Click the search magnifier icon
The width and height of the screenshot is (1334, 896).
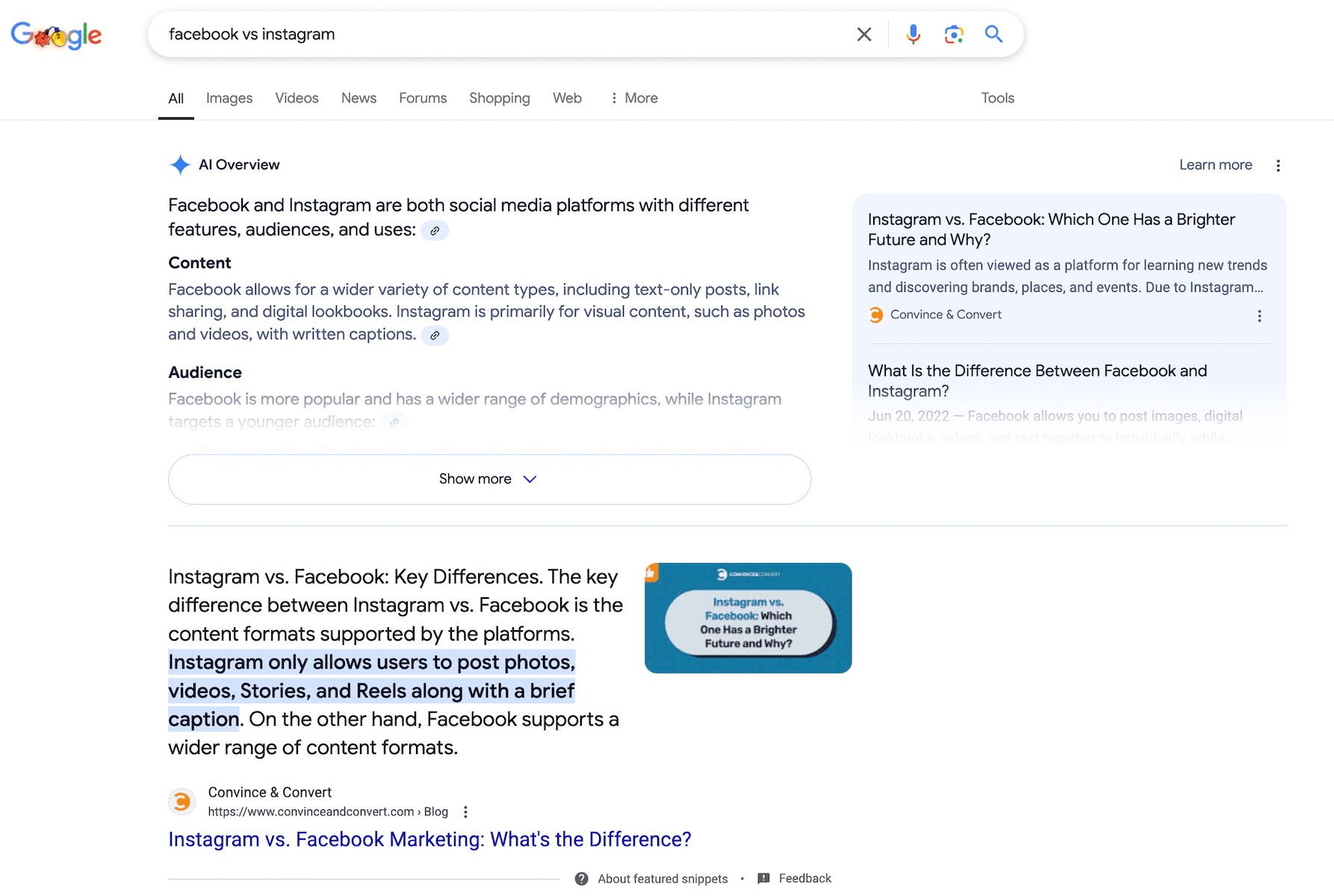coord(993,34)
